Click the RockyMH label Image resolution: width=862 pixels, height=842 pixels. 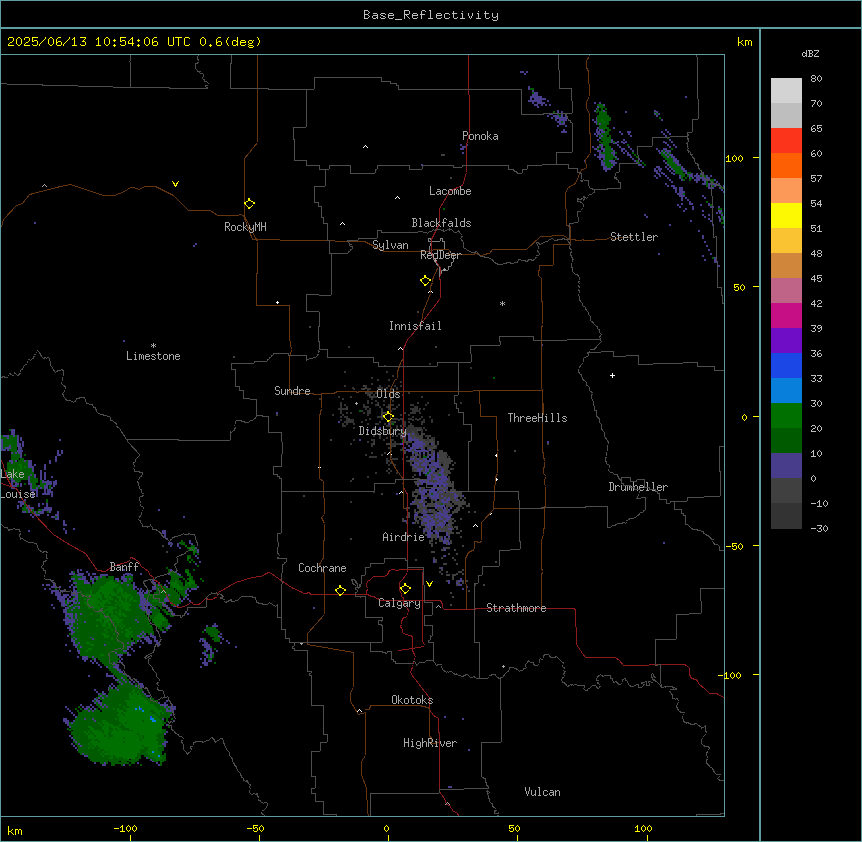(245, 227)
